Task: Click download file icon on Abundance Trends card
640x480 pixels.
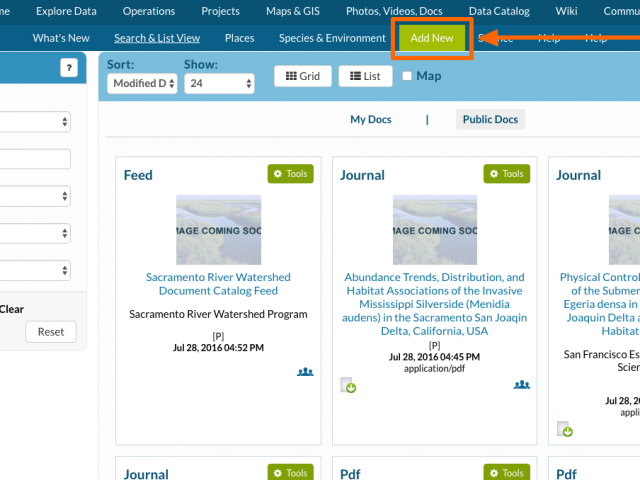Action: 348,385
